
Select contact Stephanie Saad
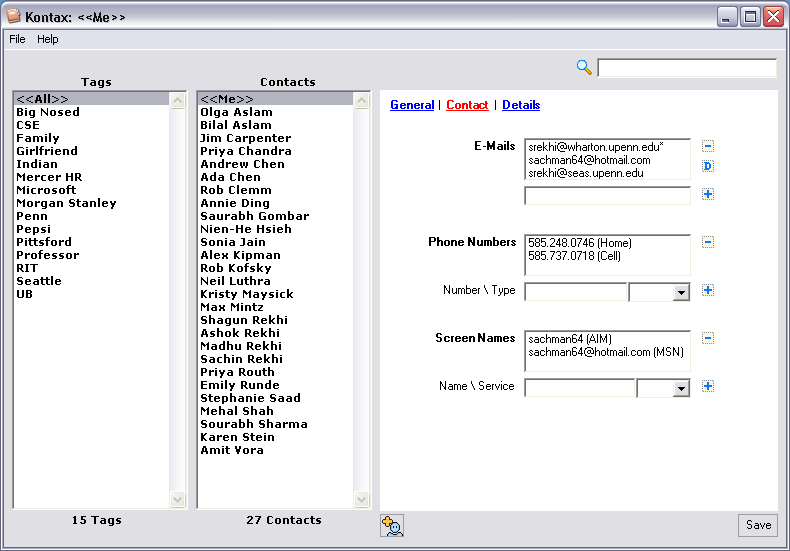276,398
